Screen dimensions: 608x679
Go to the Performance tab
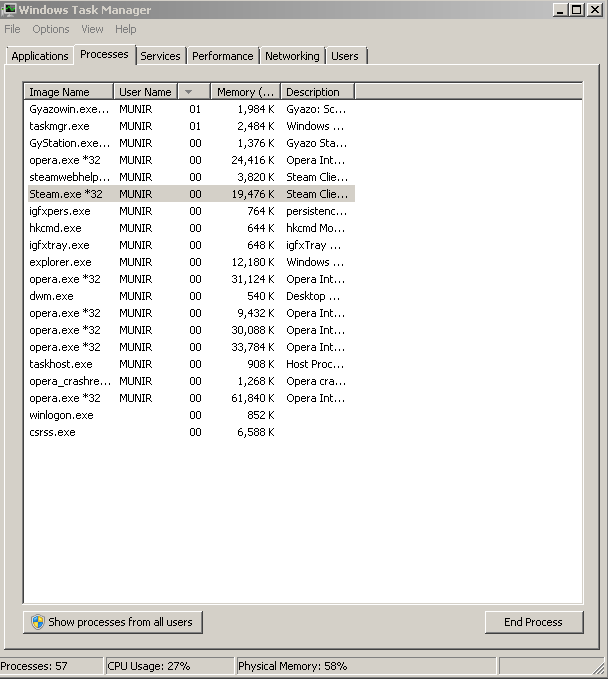(x=223, y=56)
